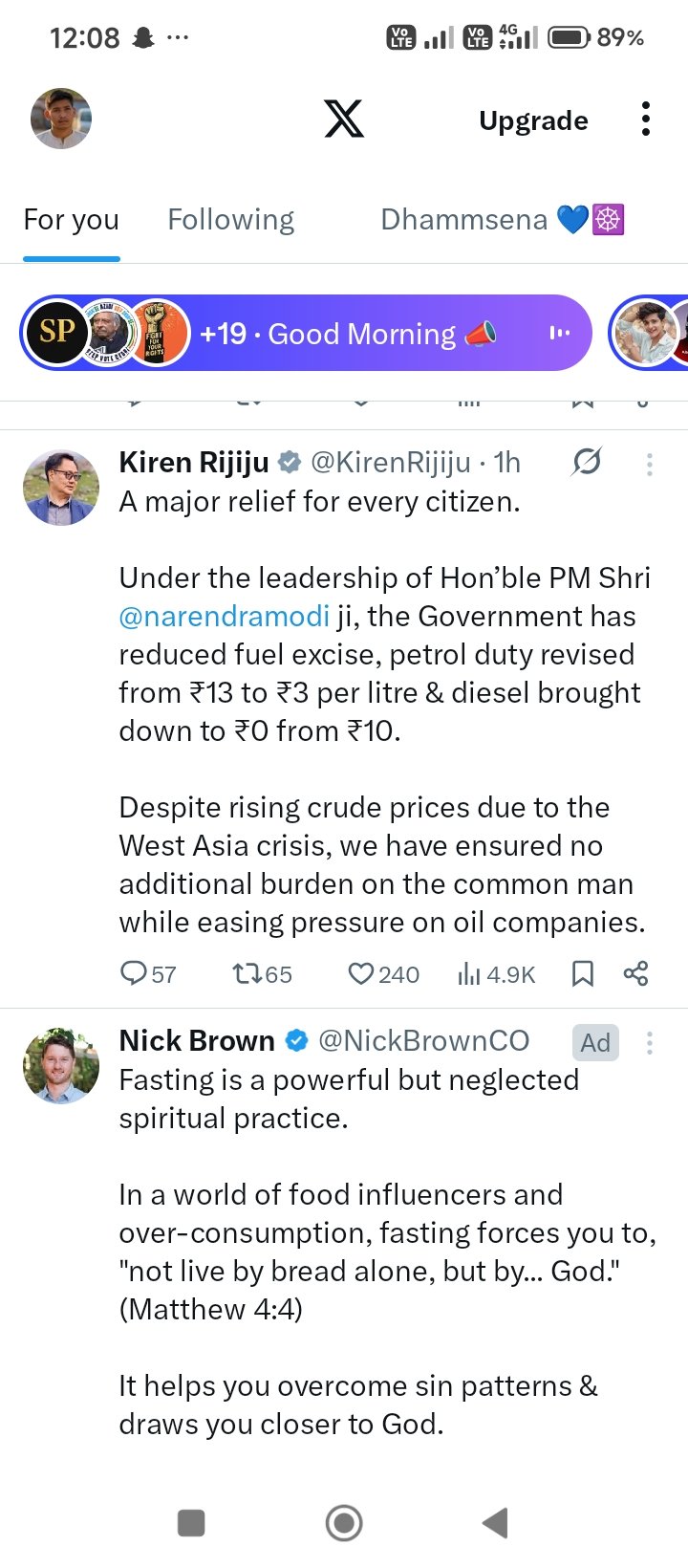Open more options for Kiren Rijiju's tweet
This screenshot has width=688, height=1568.
pos(650,464)
